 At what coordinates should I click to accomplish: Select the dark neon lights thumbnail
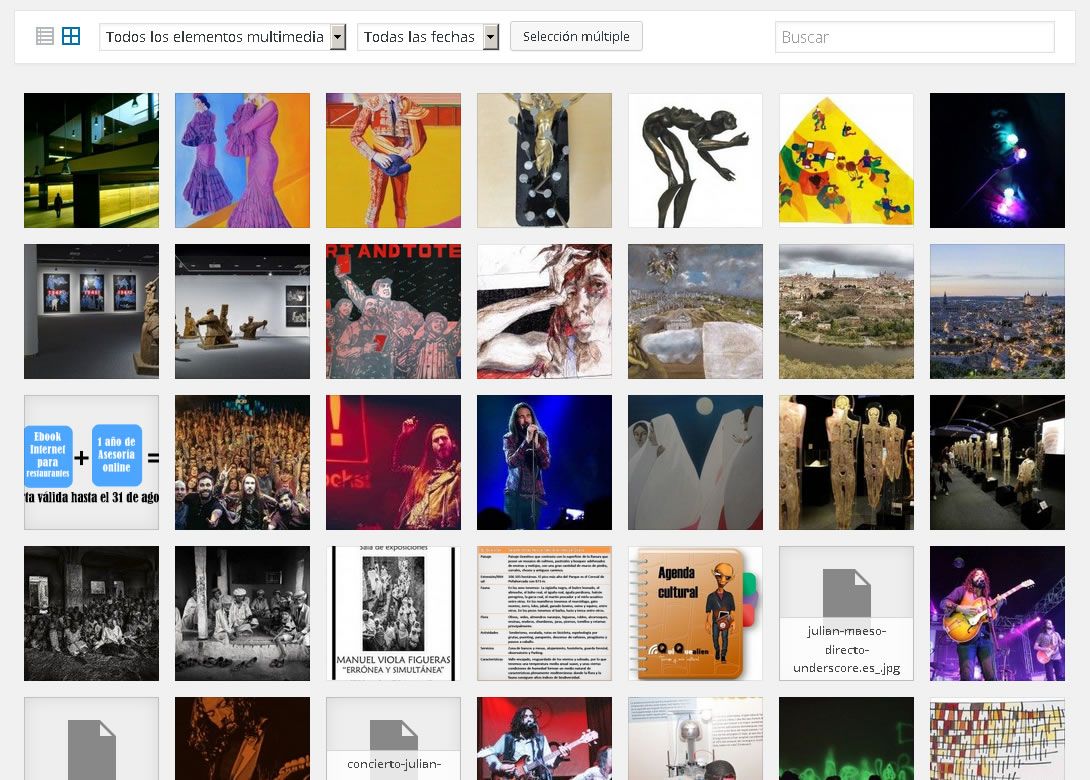[x=998, y=161]
